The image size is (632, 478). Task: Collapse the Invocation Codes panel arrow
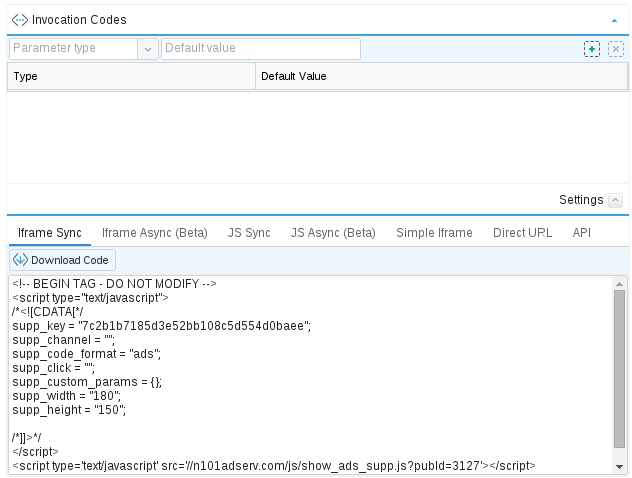pyautogui.click(x=614, y=21)
